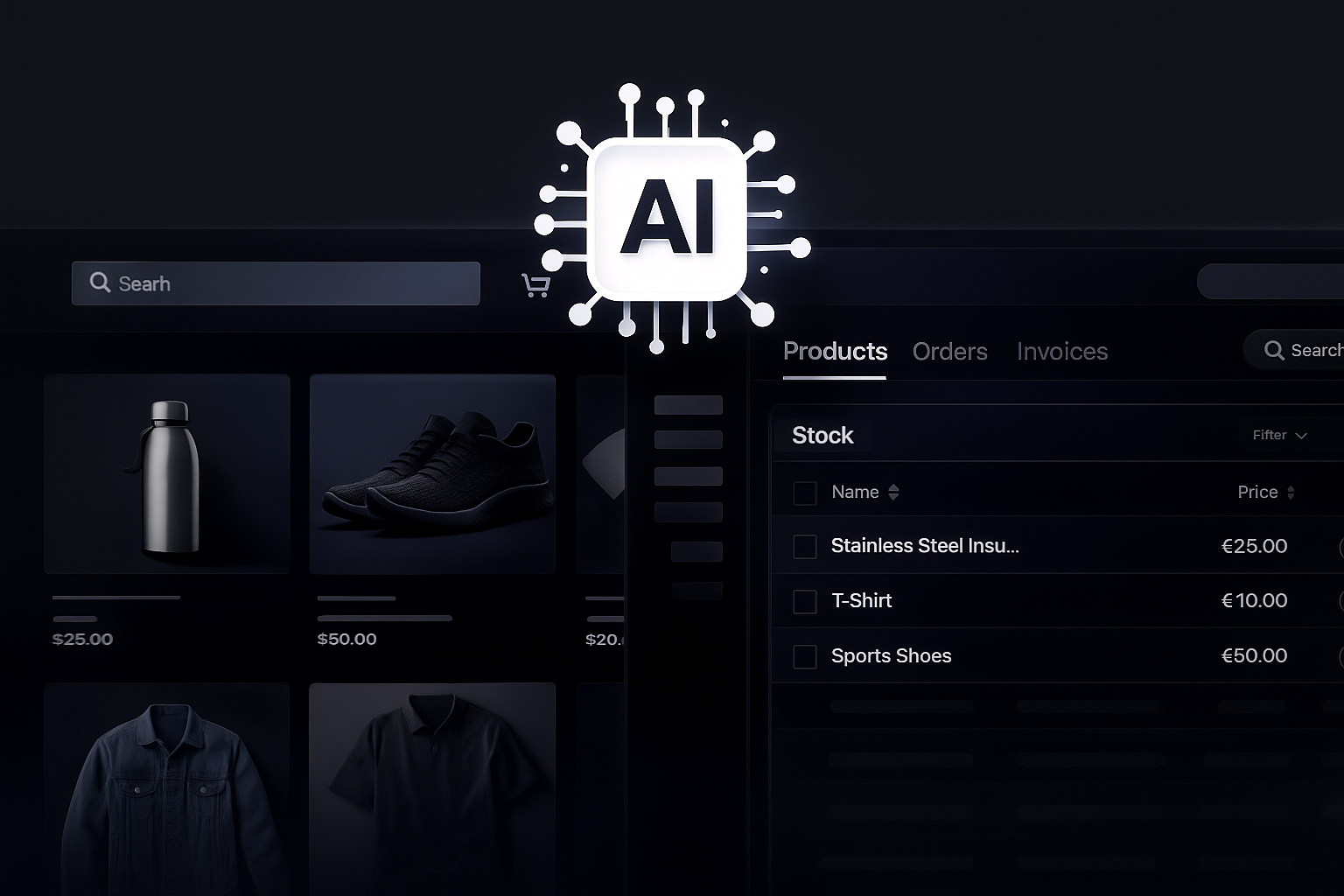
Task: Open the Sports Shoes product name
Action: [891, 656]
